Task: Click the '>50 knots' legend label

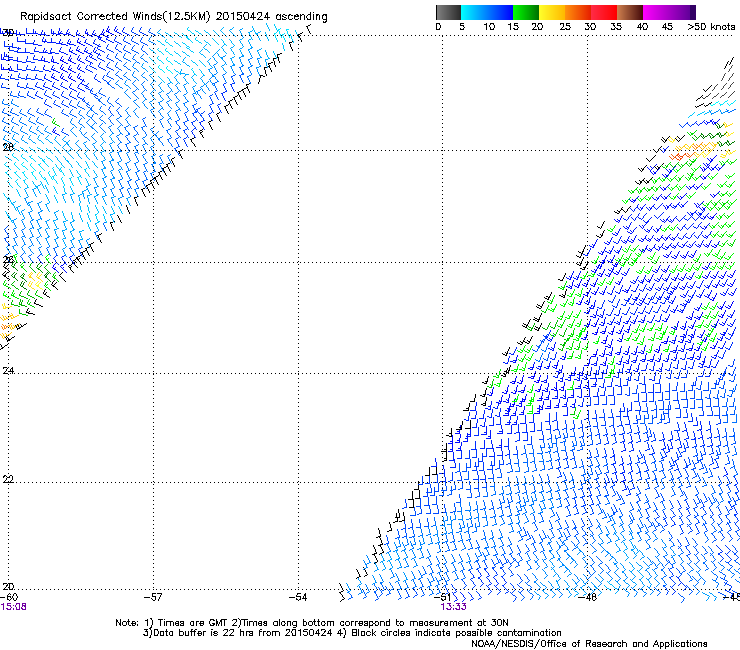Action: pos(711,27)
